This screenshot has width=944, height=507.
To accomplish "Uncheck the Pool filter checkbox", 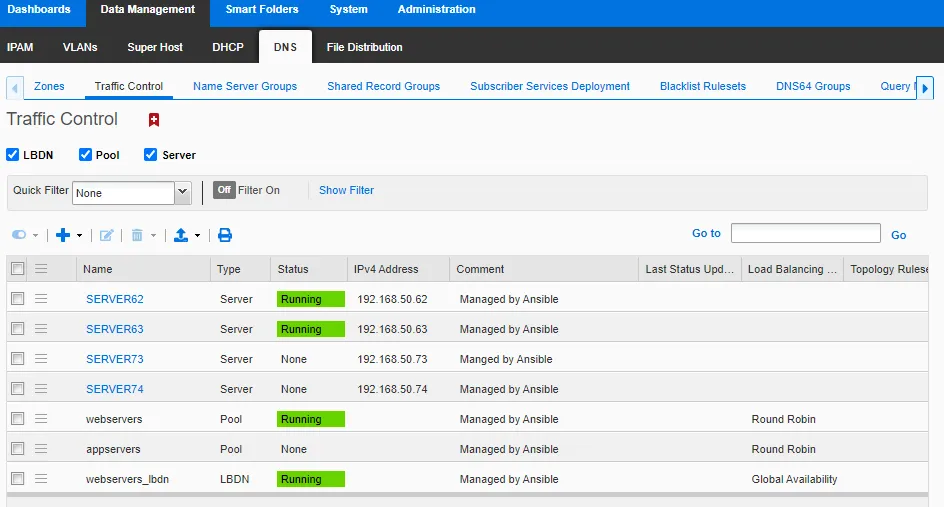I will coord(86,155).
